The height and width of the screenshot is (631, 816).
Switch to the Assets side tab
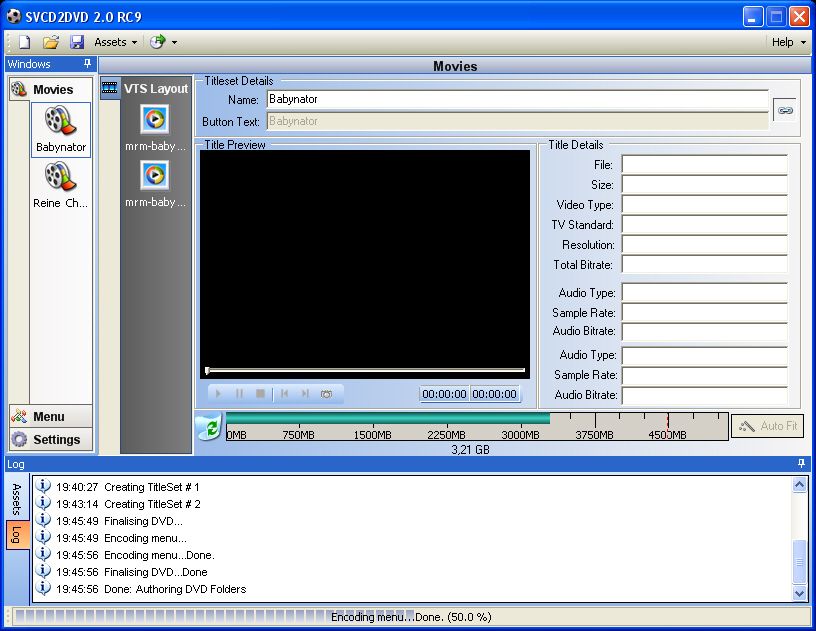(x=17, y=498)
